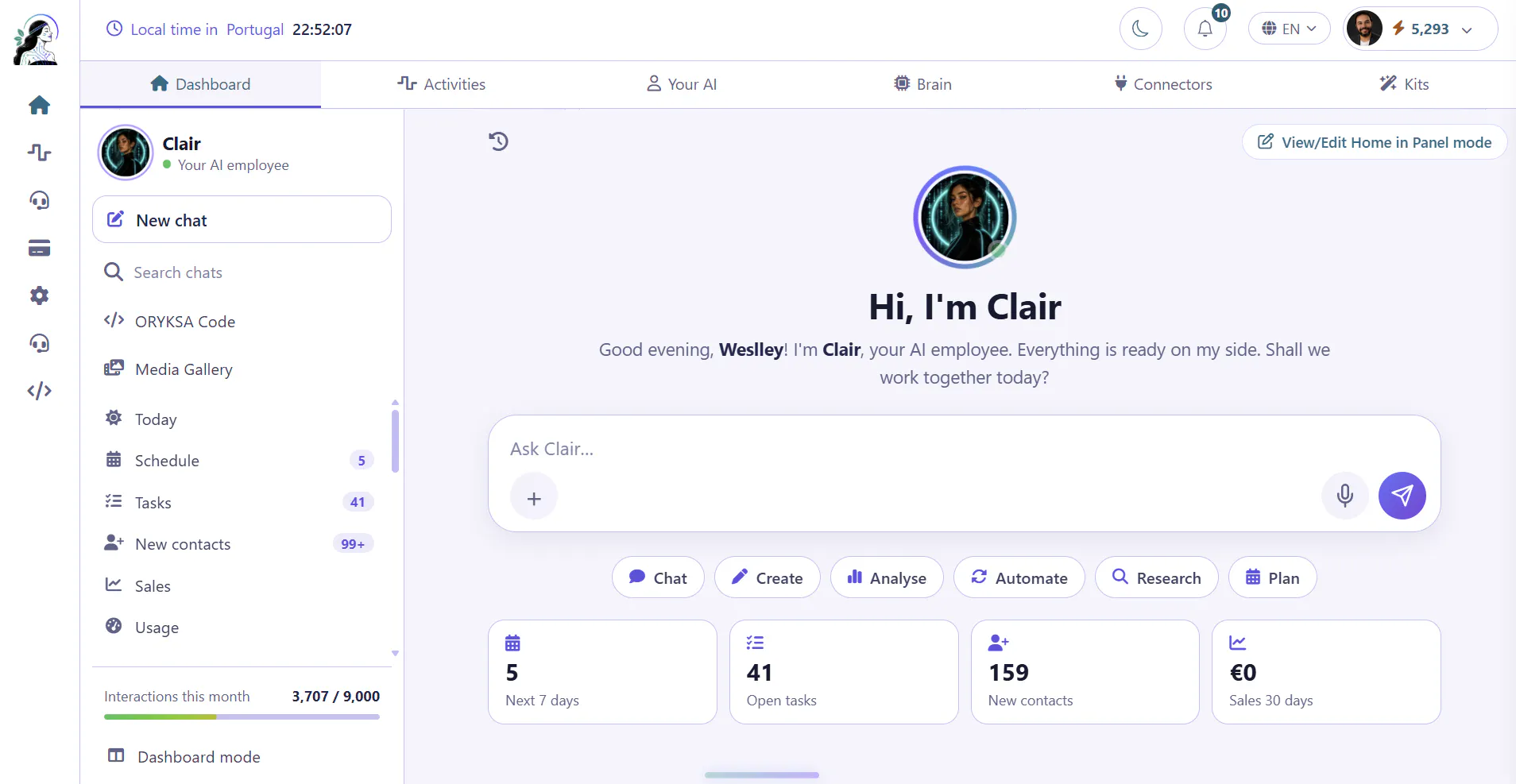1516x784 pixels.
Task: Open the home icon in left rail
Action: tap(39, 105)
